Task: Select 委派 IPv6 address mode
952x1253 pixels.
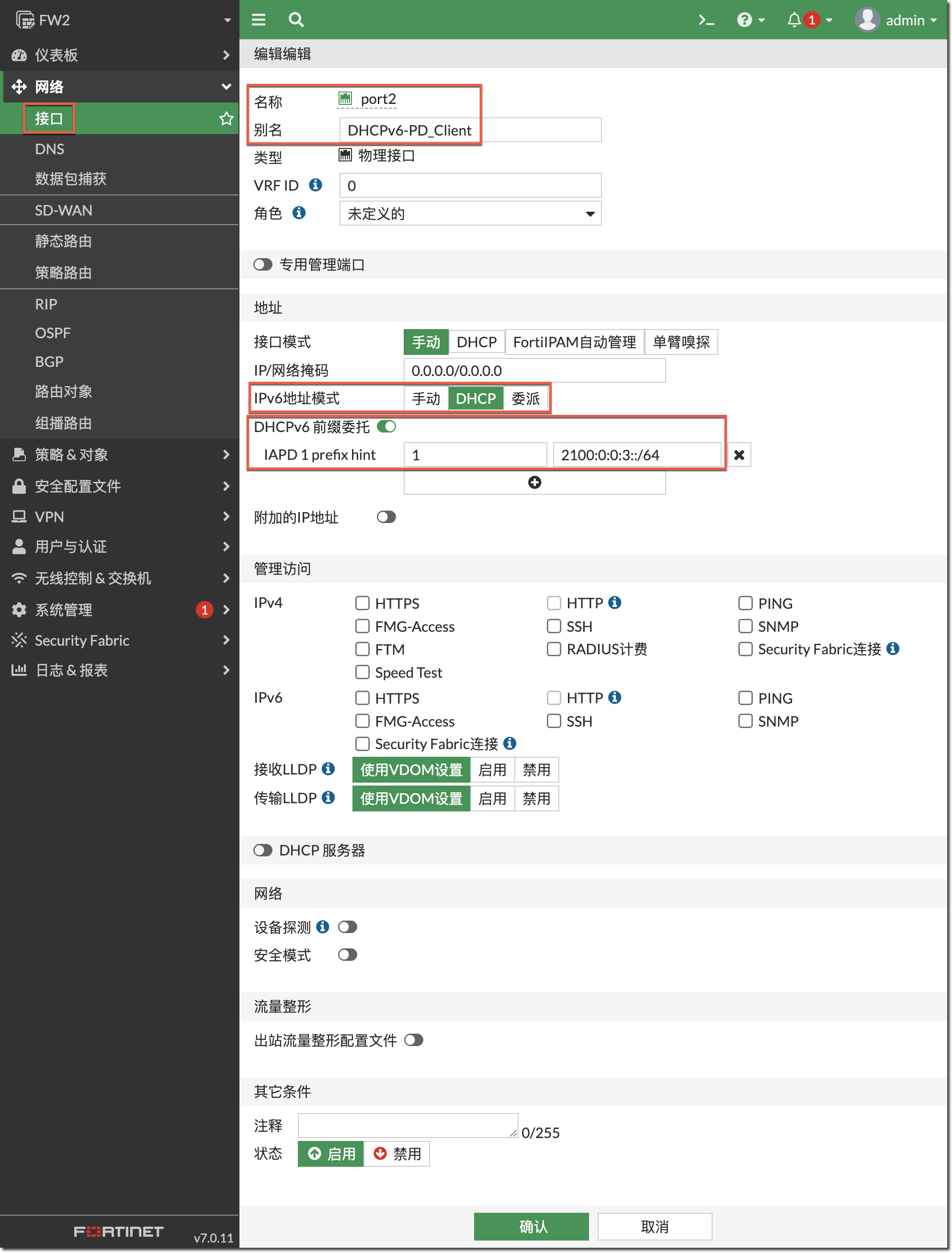Action: point(525,399)
